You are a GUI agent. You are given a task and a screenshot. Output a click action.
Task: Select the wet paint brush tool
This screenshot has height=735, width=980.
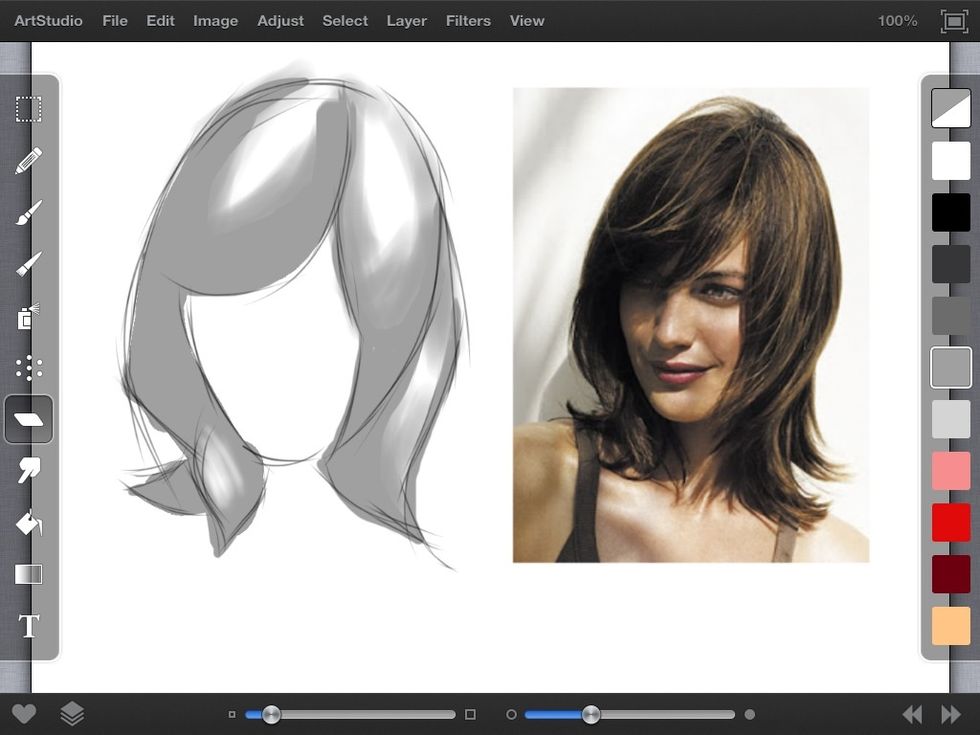[28, 212]
